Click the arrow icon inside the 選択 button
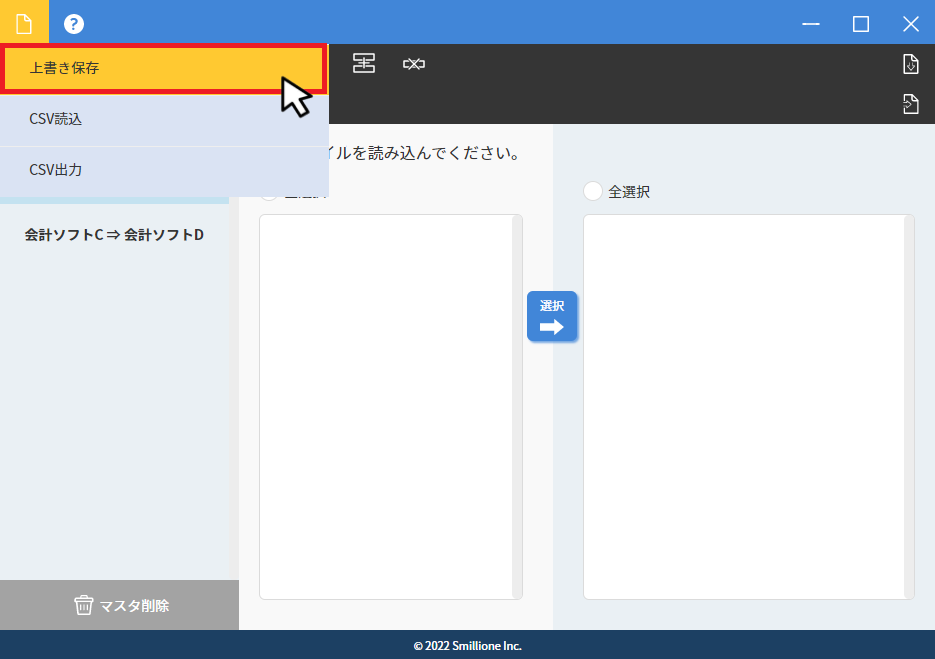The image size is (935, 659). coord(553,327)
